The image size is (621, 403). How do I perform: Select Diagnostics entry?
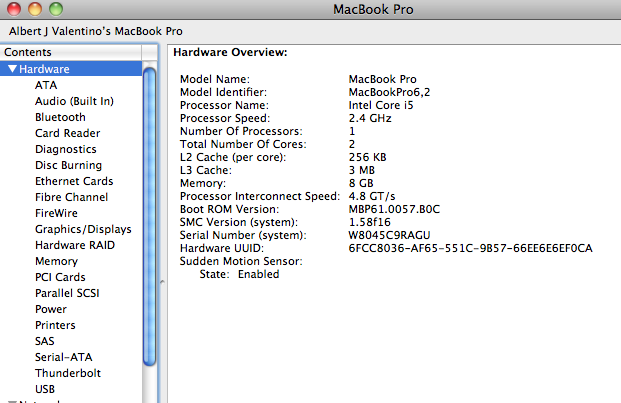coord(66,149)
